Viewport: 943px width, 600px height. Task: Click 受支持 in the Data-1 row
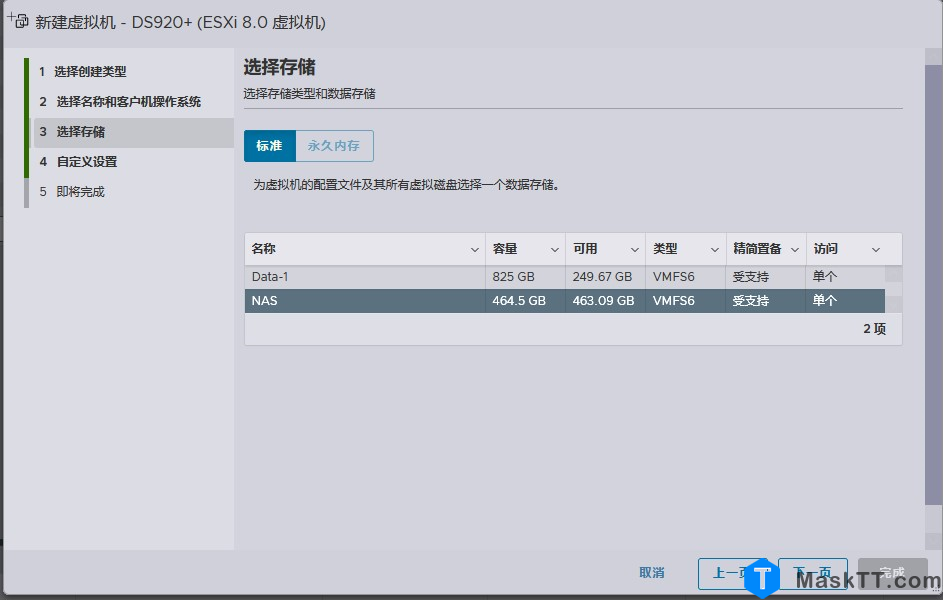[x=751, y=277]
